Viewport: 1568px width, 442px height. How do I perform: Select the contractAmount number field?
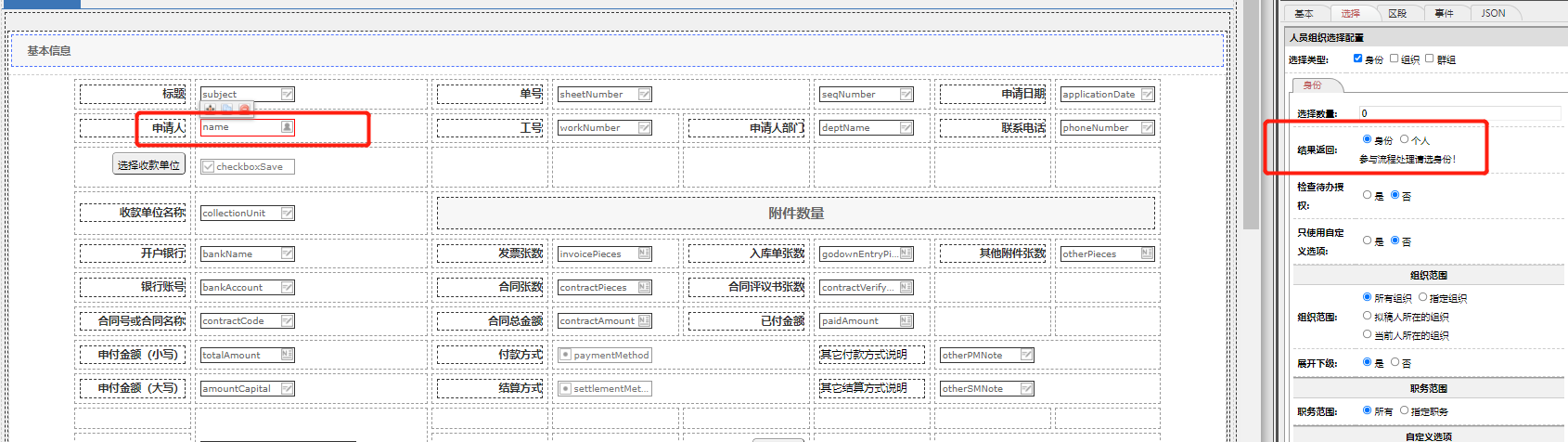tap(605, 320)
